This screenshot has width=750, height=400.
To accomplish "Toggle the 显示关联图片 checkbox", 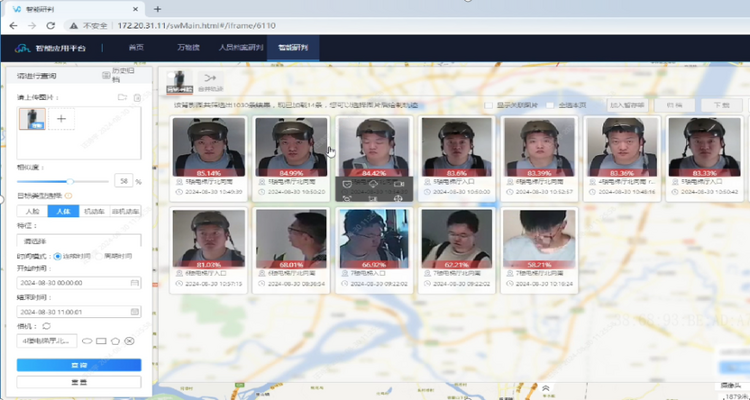I will 488,105.
